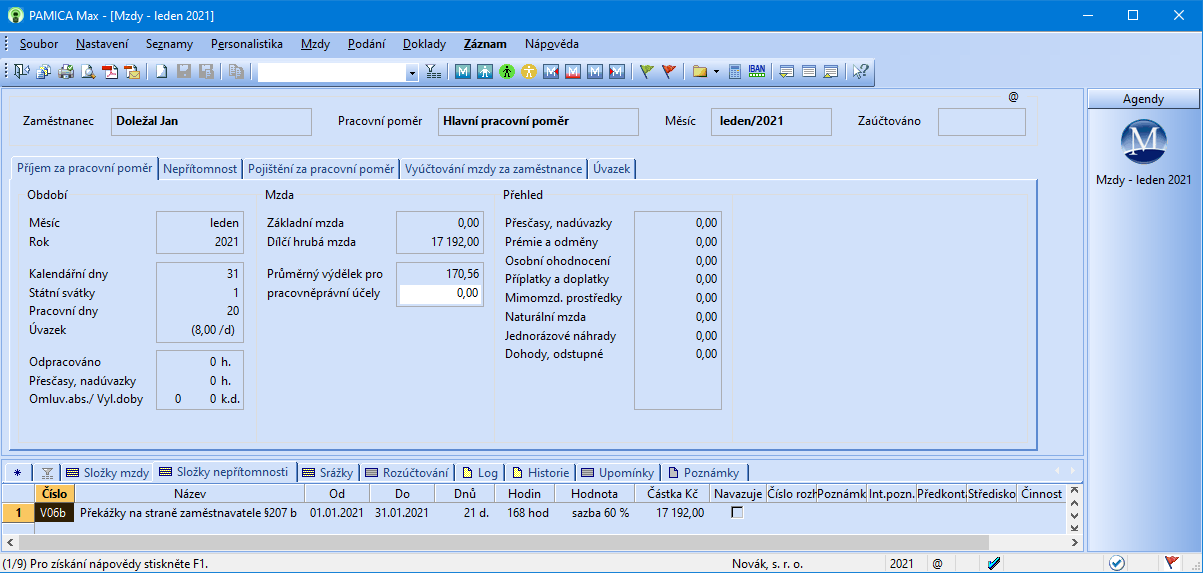
Task: Click the Agendy panel header button
Action: click(1143, 99)
